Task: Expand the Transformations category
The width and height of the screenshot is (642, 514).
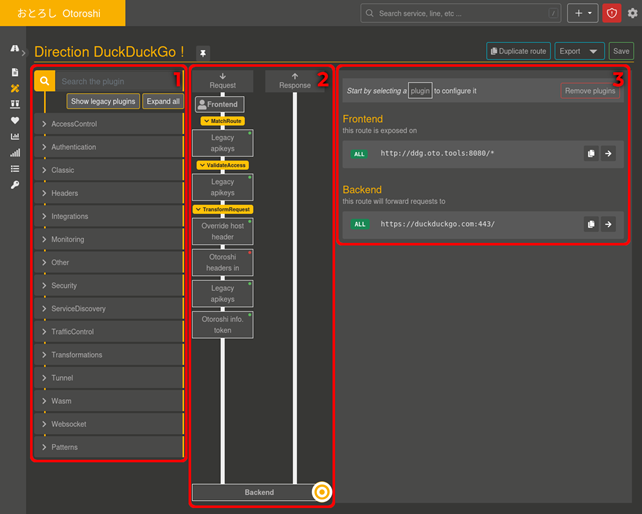Action: 109,355
